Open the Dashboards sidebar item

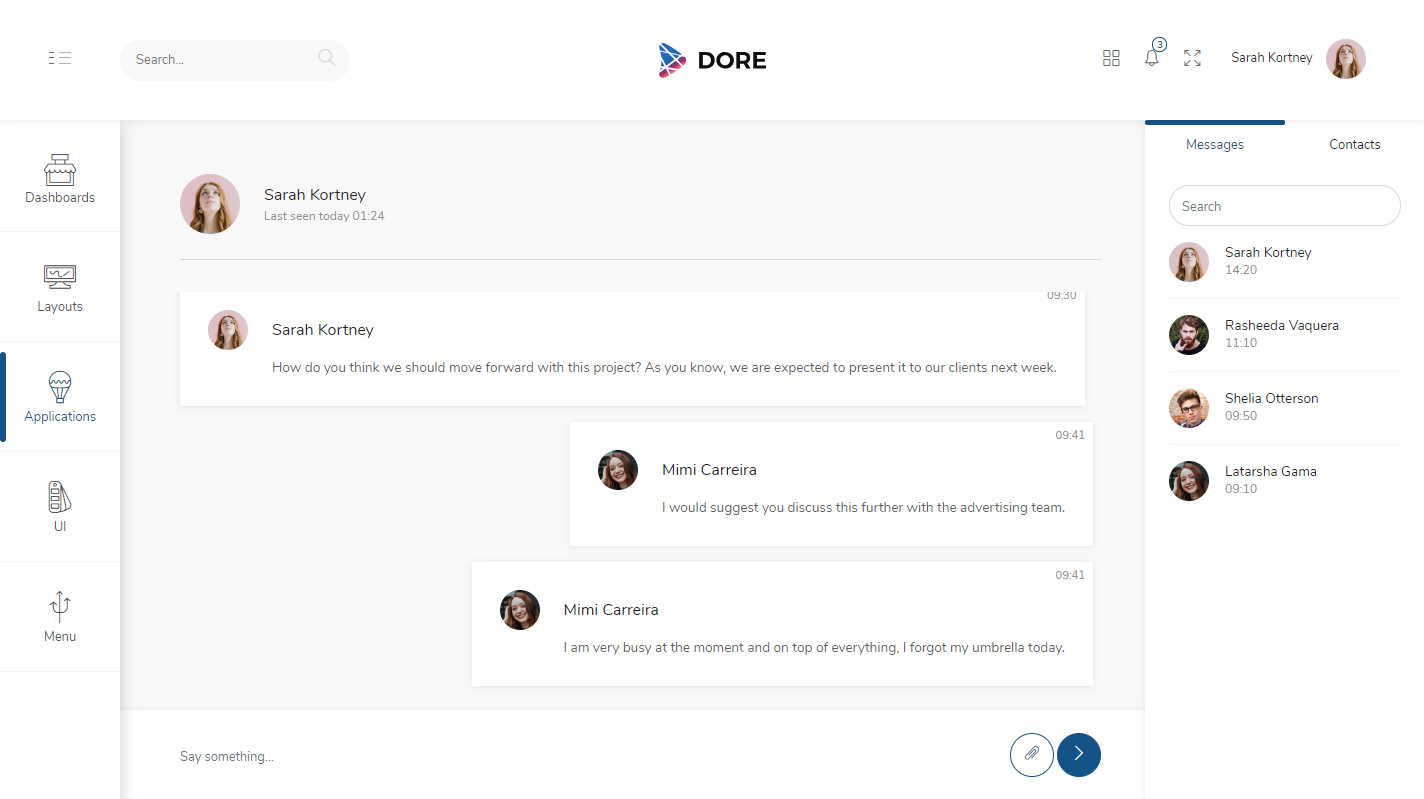click(60, 178)
